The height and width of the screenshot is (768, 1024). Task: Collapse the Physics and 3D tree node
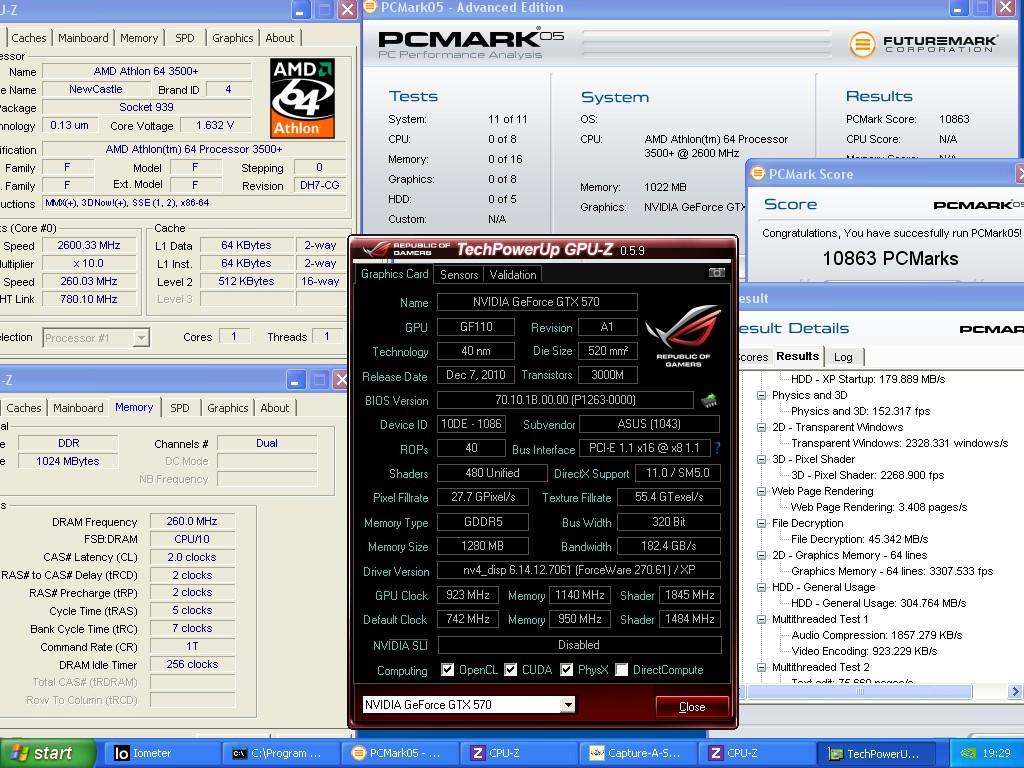[x=761, y=395]
